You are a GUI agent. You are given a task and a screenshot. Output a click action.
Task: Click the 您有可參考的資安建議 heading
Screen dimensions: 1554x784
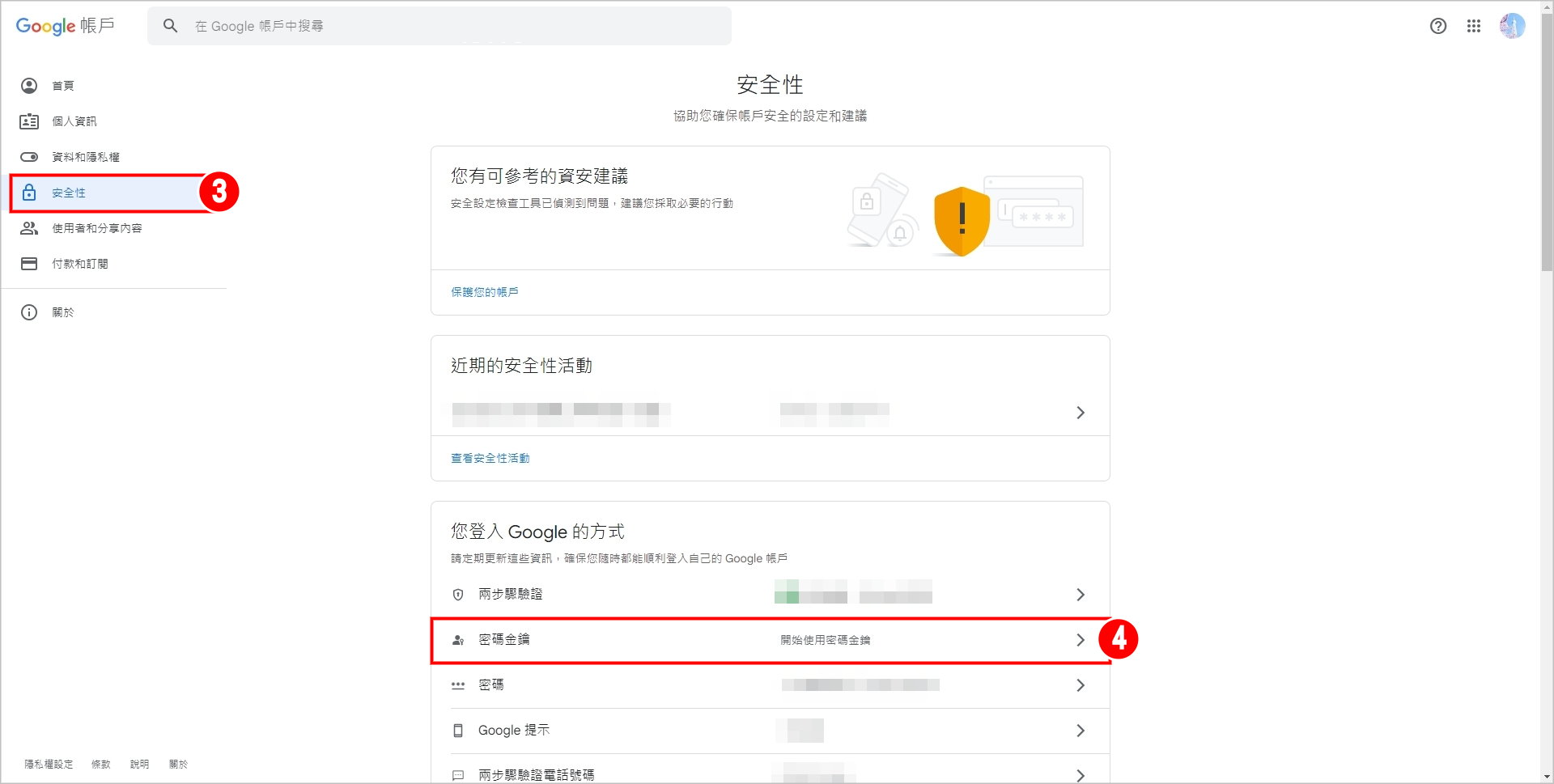click(539, 176)
